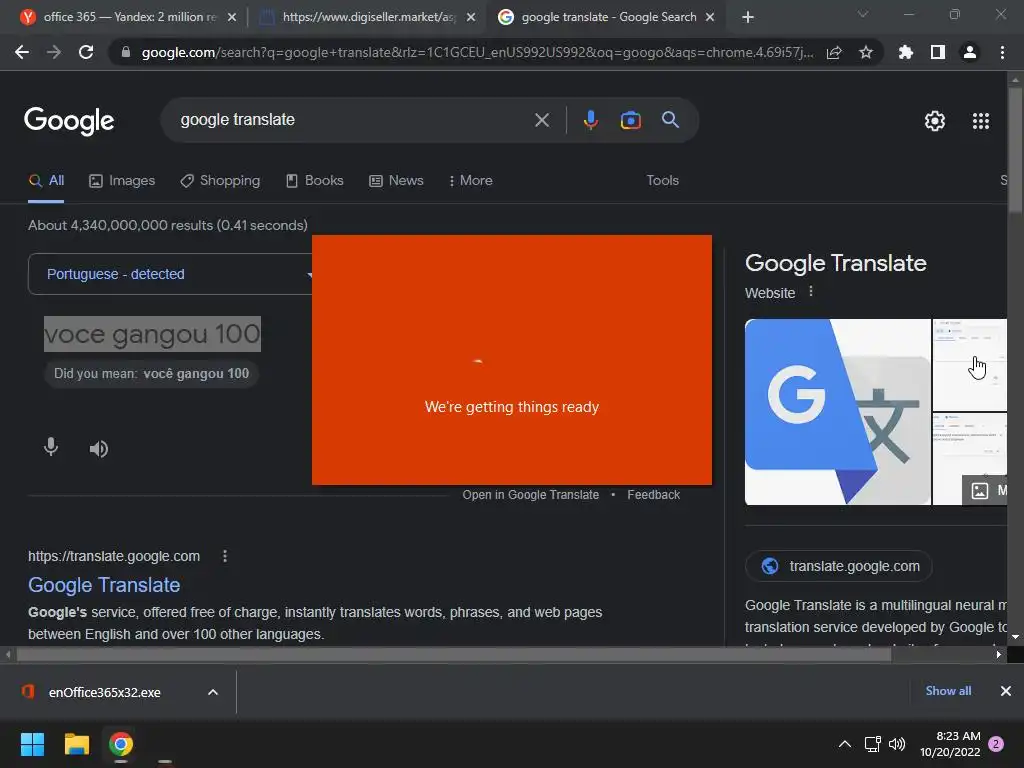Click the About 4,340,000,000 results text
1024x768 pixels.
tap(168, 225)
